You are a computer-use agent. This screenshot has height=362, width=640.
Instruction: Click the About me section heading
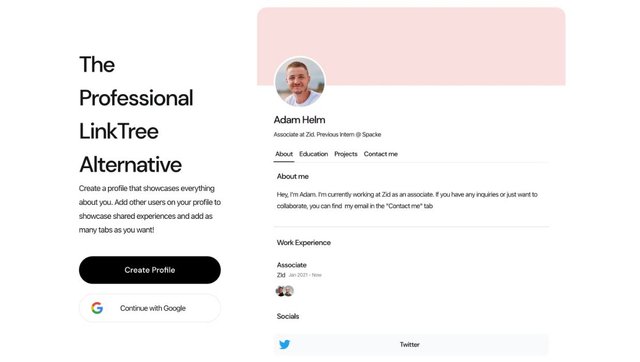tap(293, 176)
